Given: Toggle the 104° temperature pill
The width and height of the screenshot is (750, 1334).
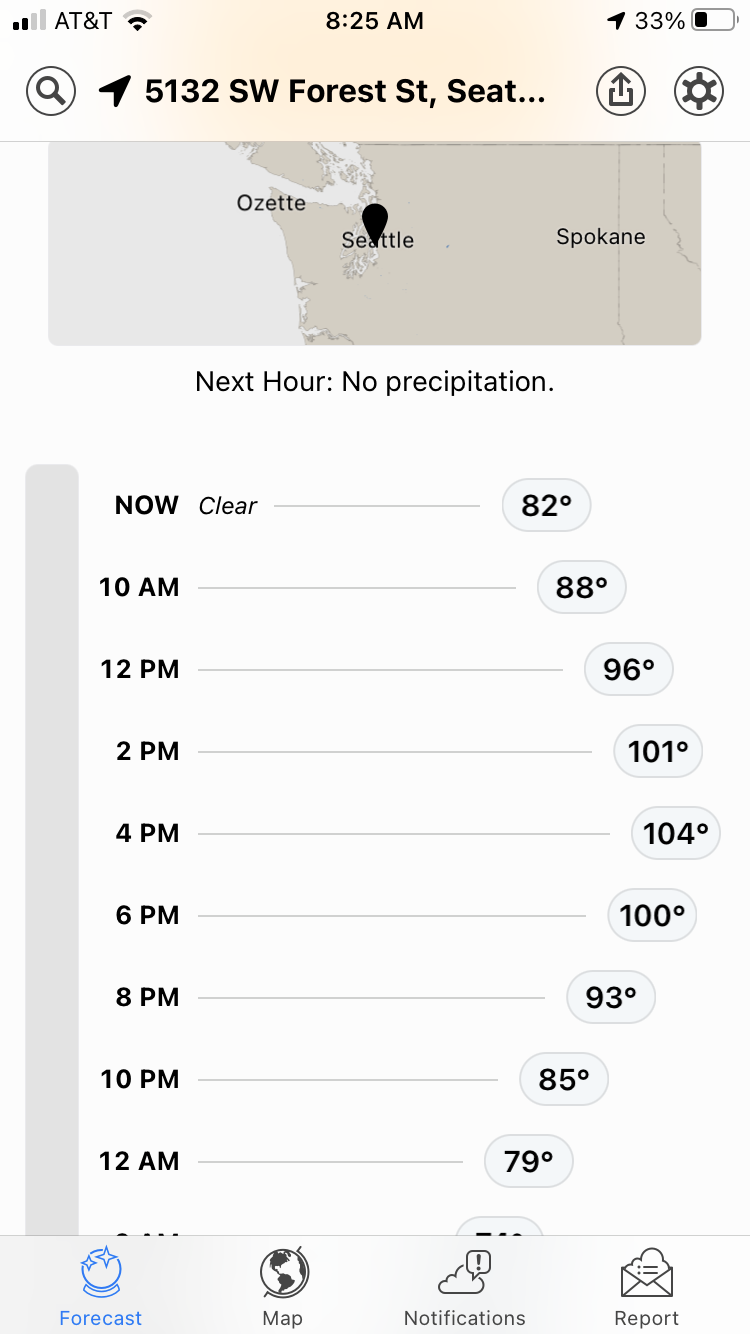Looking at the screenshot, I should pyautogui.click(x=676, y=833).
